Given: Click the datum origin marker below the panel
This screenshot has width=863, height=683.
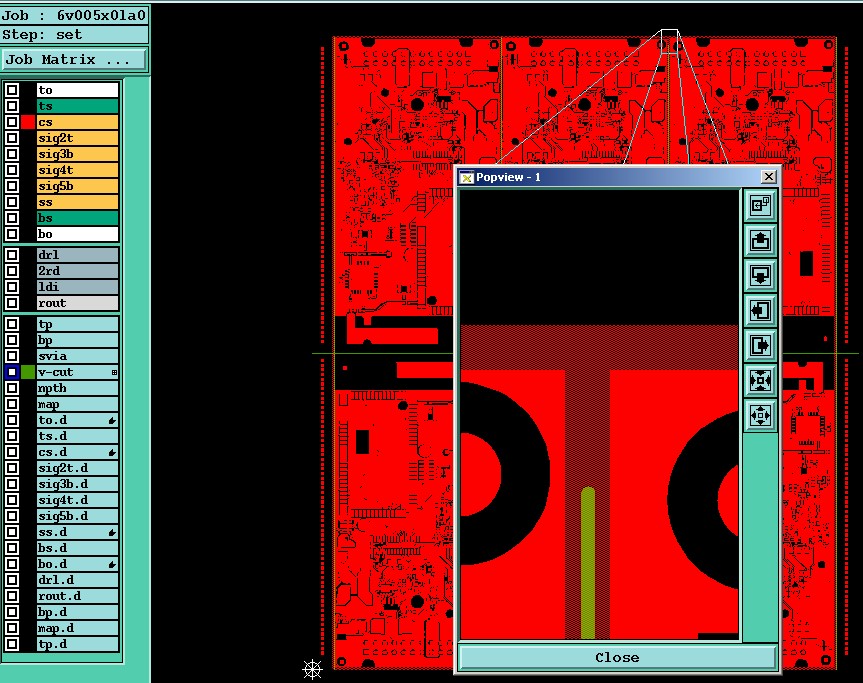Looking at the screenshot, I should tap(312, 669).
